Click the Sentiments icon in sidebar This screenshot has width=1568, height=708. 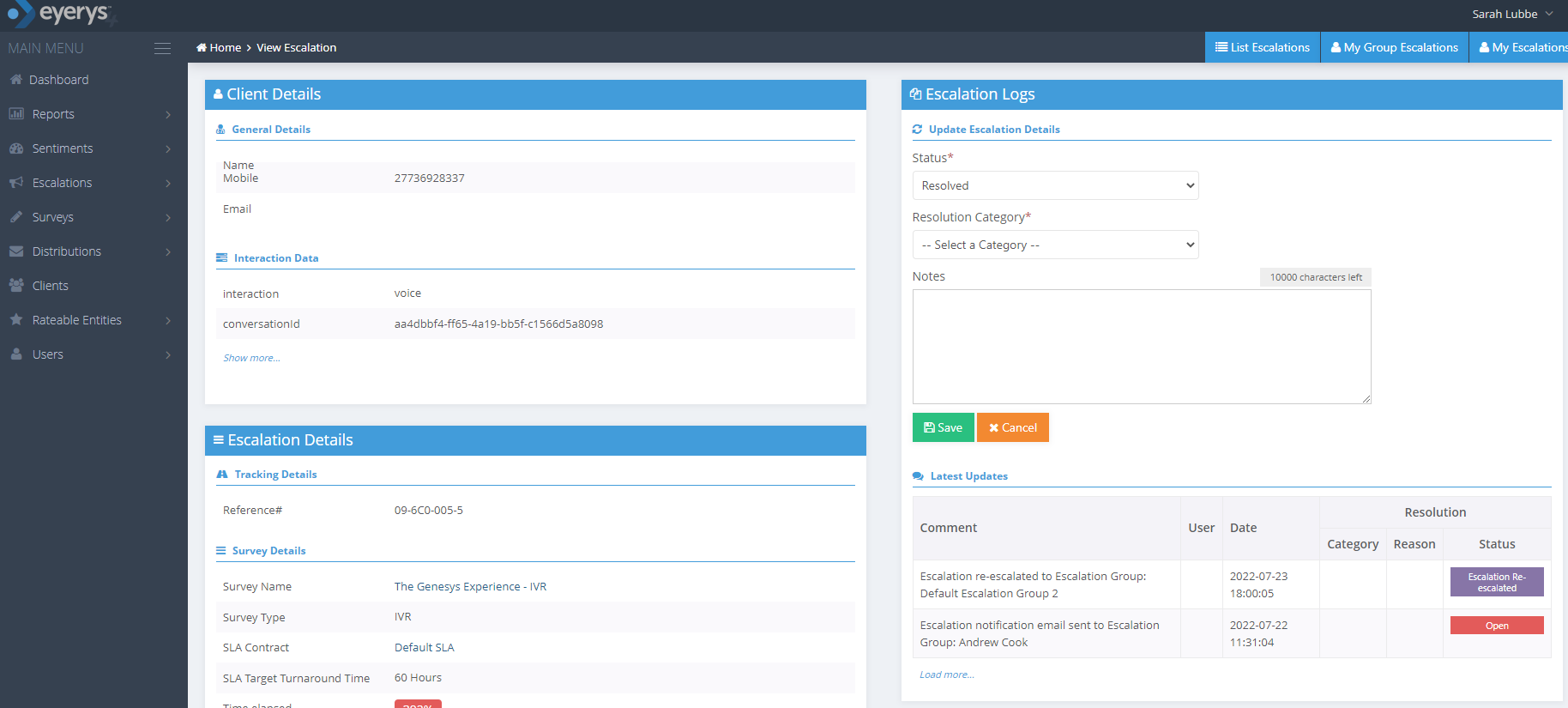pyautogui.click(x=16, y=148)
